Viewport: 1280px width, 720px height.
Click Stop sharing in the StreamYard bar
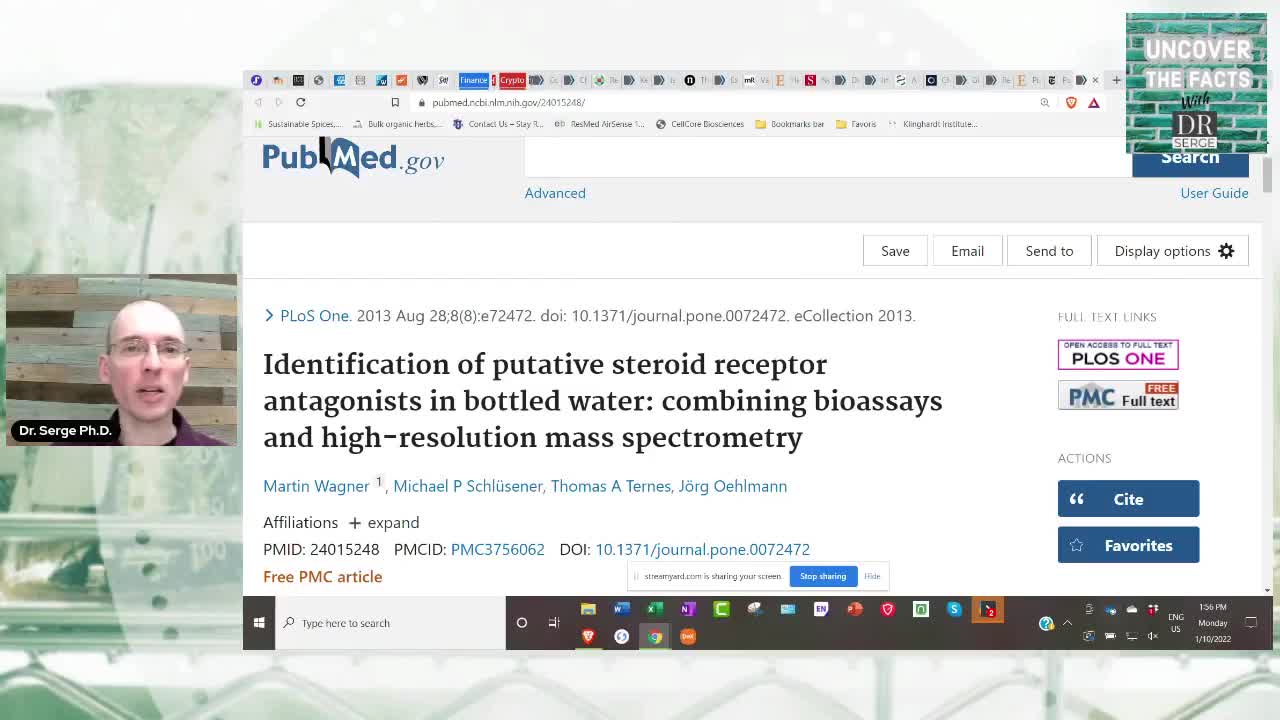coord(823,576)
